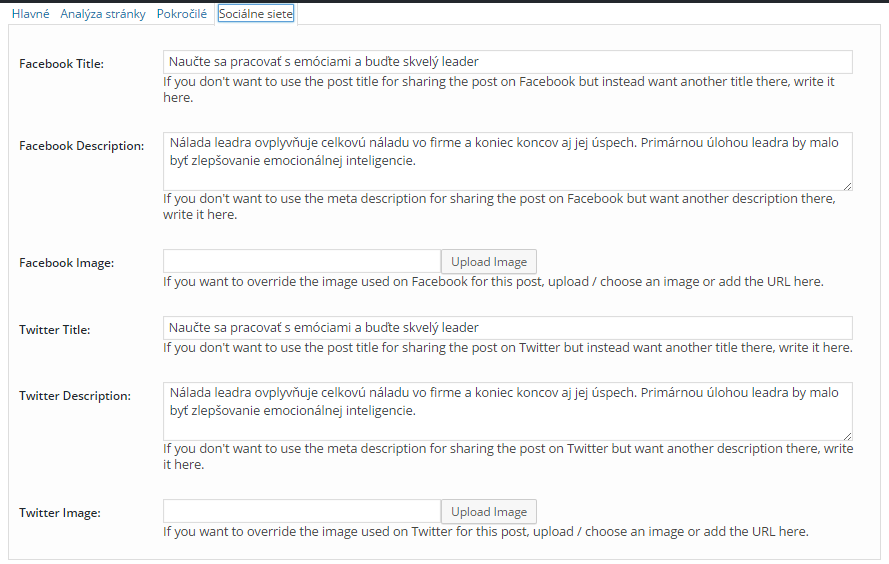Click the Facebook Image label
Screen dimensions: 889x564
[67, 263]
